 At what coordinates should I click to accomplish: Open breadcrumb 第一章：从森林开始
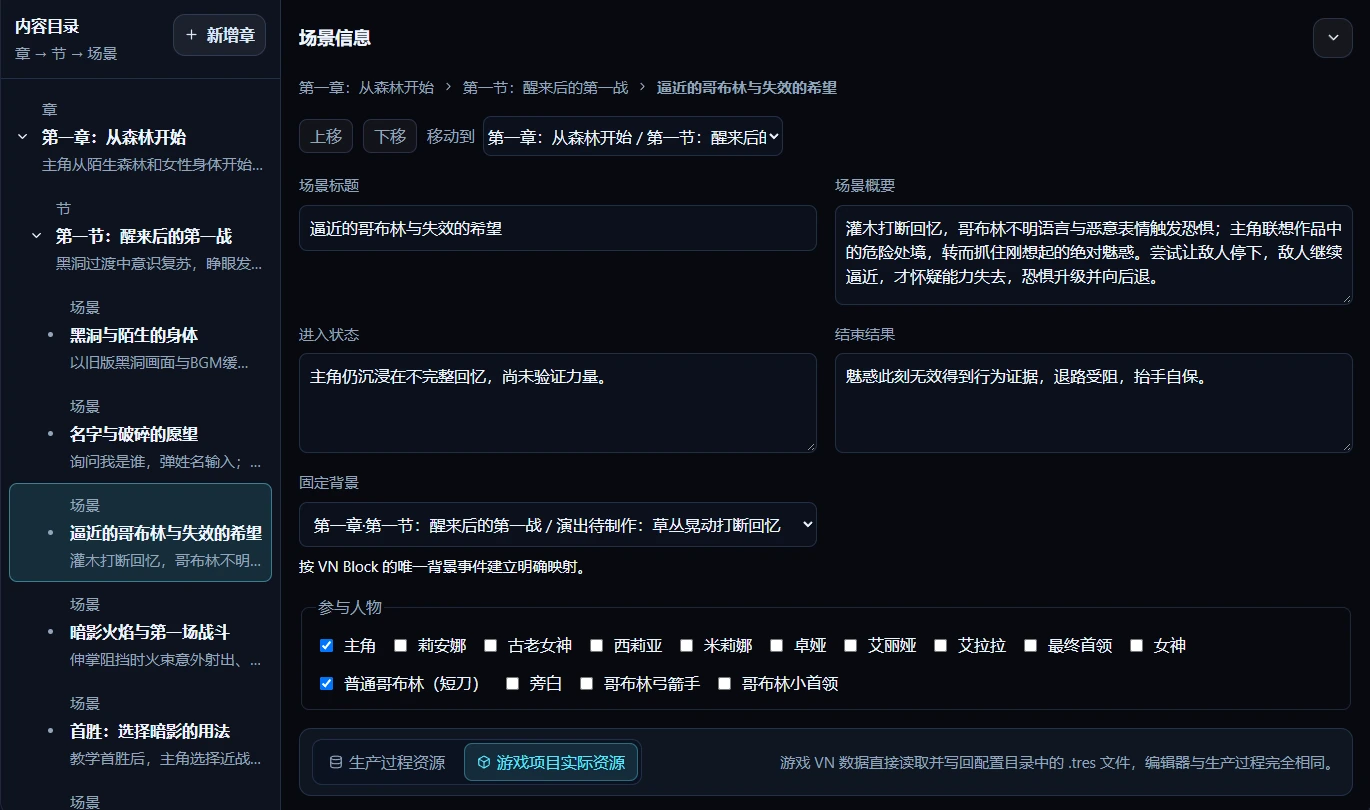pos(366,88)
